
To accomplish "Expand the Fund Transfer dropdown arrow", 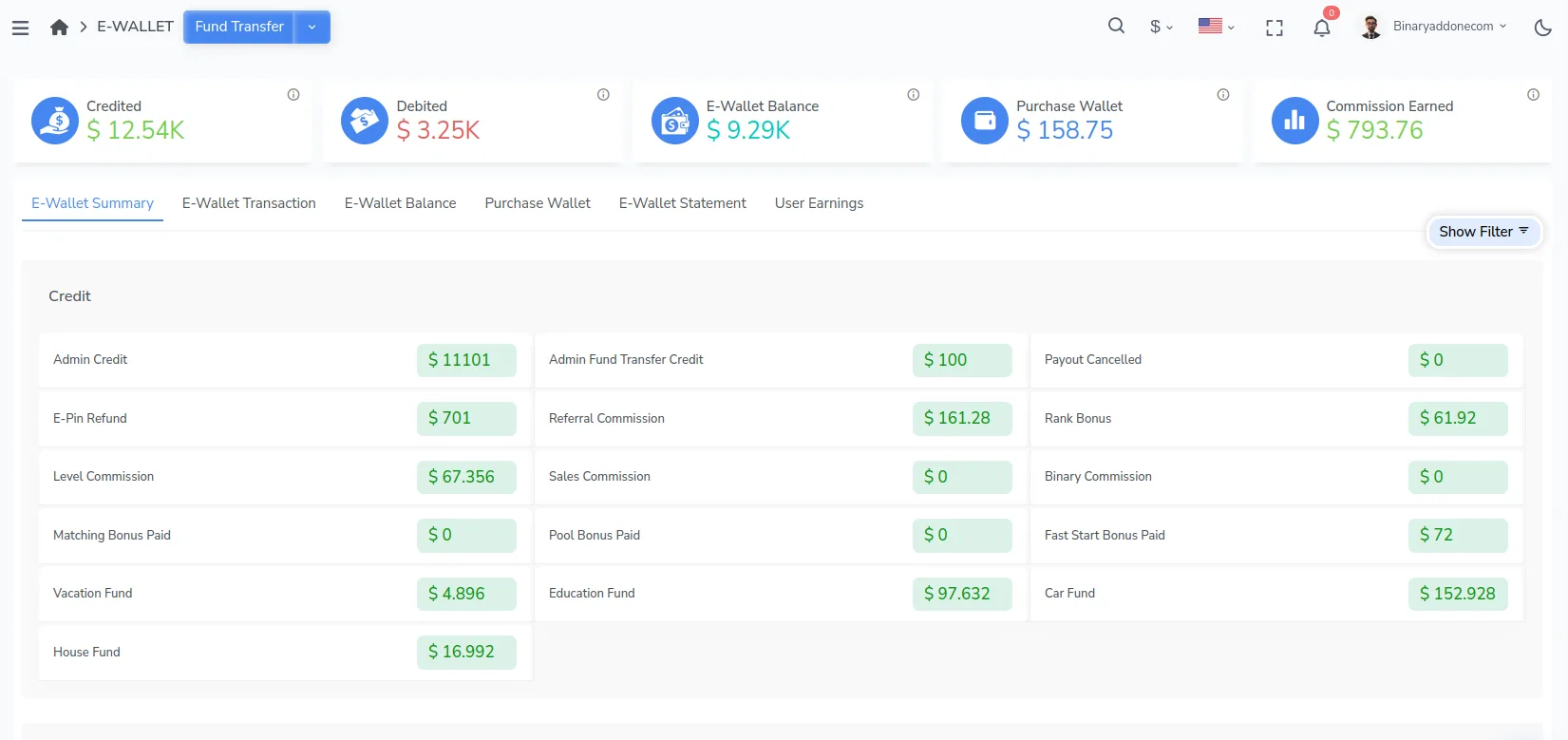I will click(312, 27).
